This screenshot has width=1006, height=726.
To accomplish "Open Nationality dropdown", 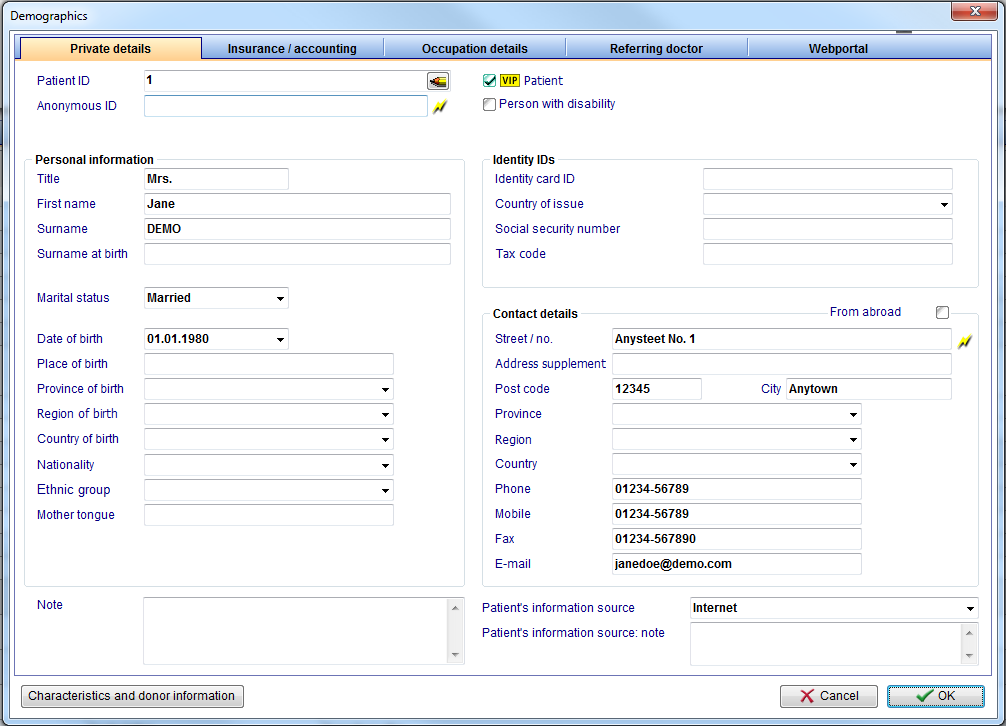I will (385, 465).
